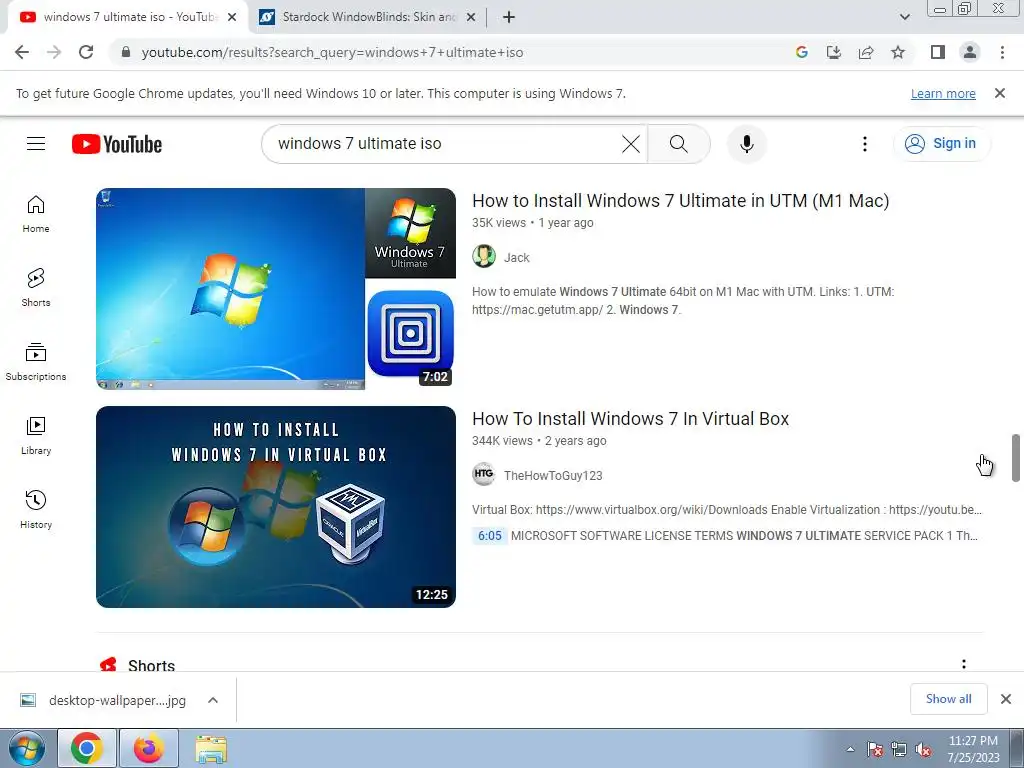This screenshot has height=768, width=1024.
Task: Toggle the Chrome side panel
Action: pos(938,52)
